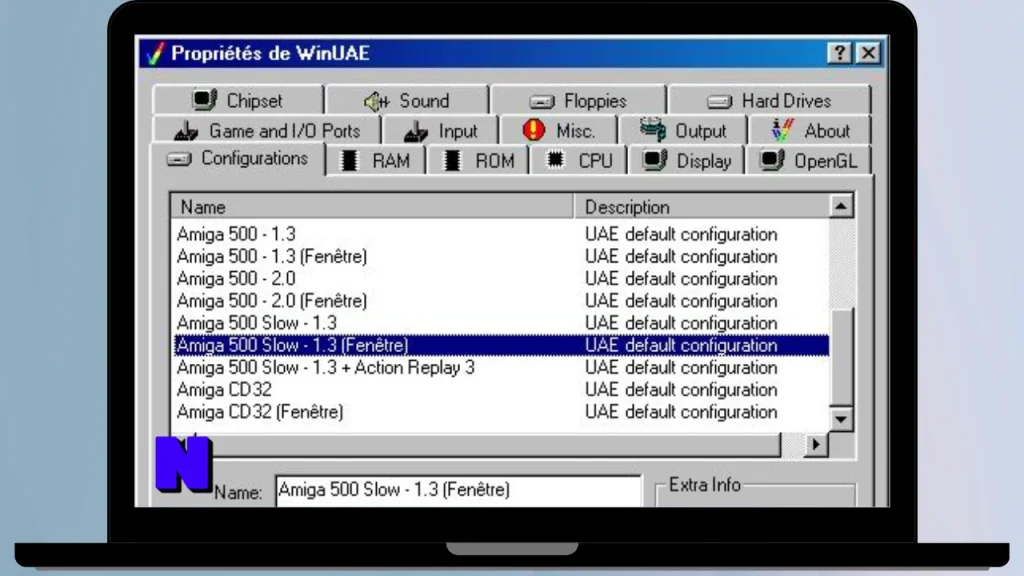Open the Chipset tab
1024x576 pixels.
238,101
